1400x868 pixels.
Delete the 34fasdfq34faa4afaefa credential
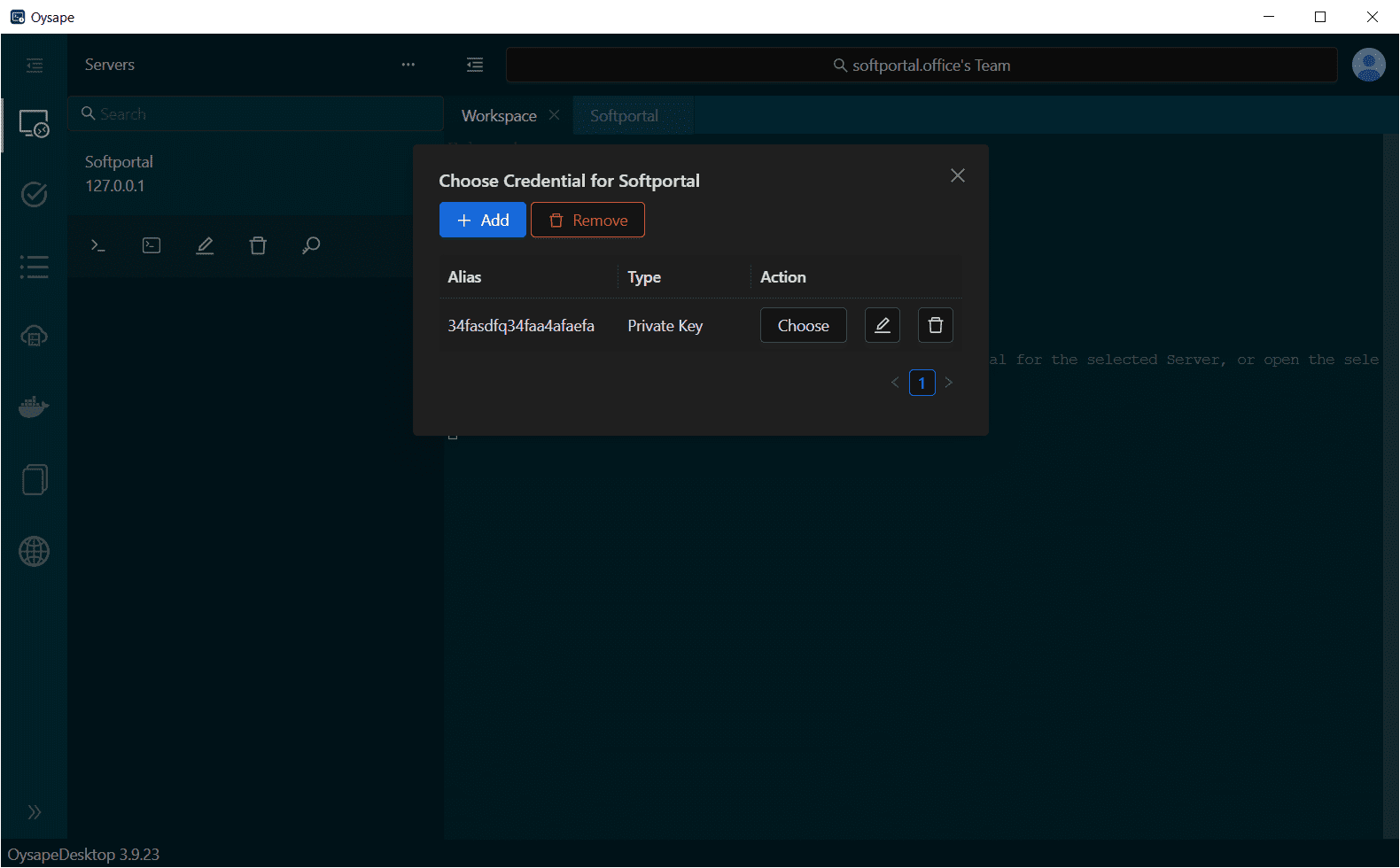click(x=936, y=325)
